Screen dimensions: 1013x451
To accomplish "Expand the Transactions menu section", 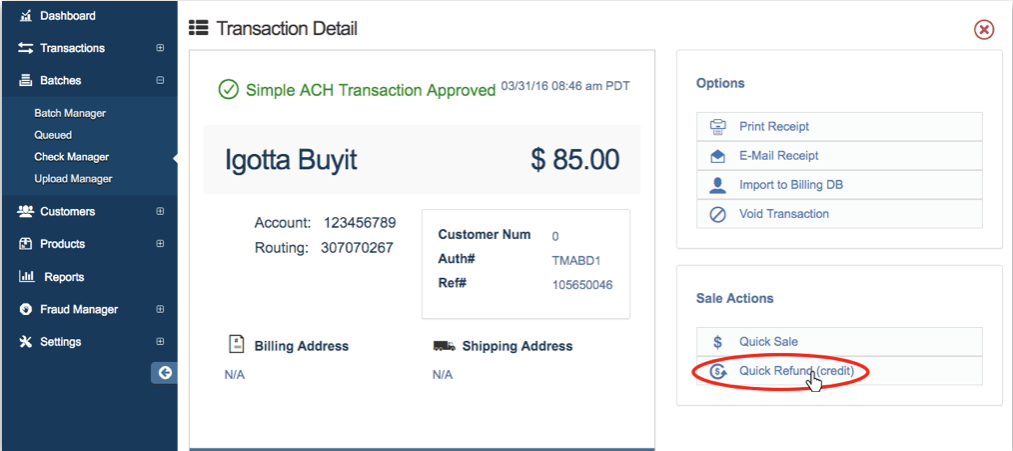I will coord(160,48).
